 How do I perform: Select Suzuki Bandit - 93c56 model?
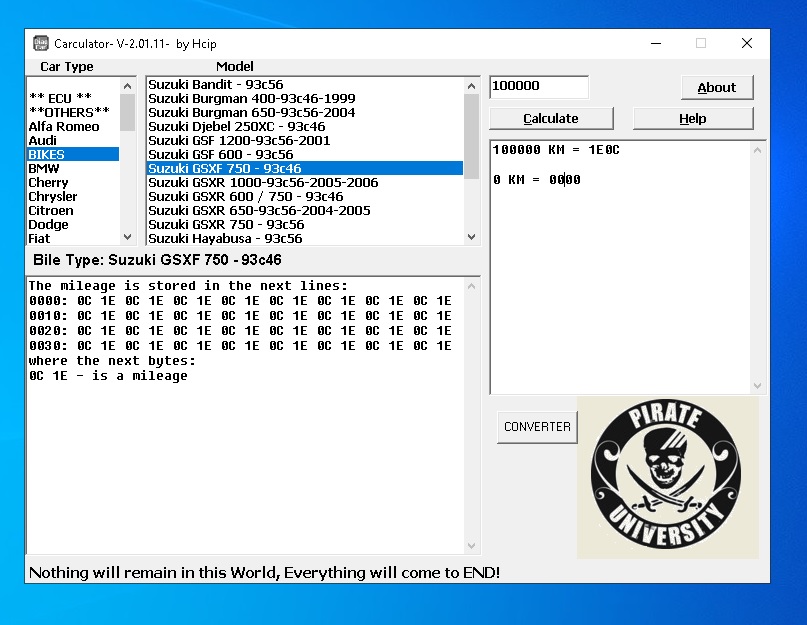coord(215,85)
